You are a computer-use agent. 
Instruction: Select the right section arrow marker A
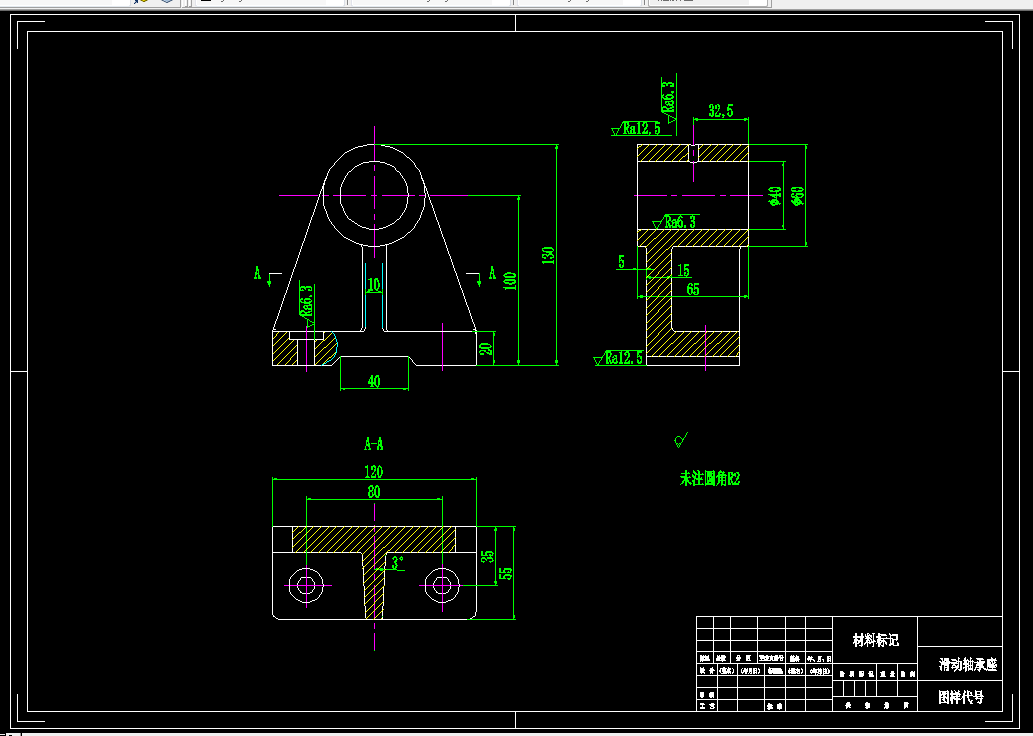(x=482, y=274)
